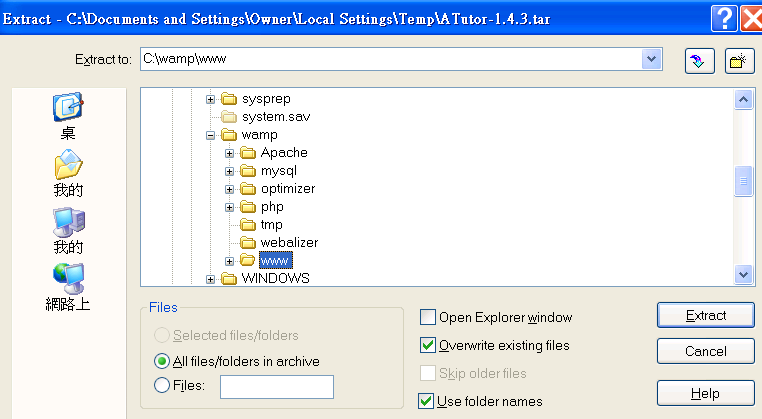
Task: Click the tmp folder icon
Action: tap(248, 225)
